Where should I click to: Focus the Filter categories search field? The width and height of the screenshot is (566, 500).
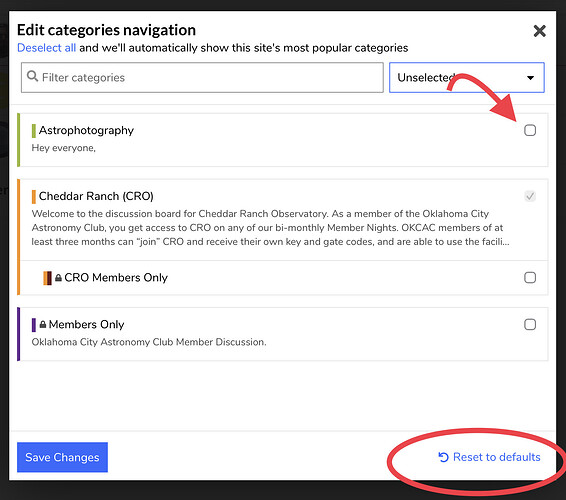202,78
